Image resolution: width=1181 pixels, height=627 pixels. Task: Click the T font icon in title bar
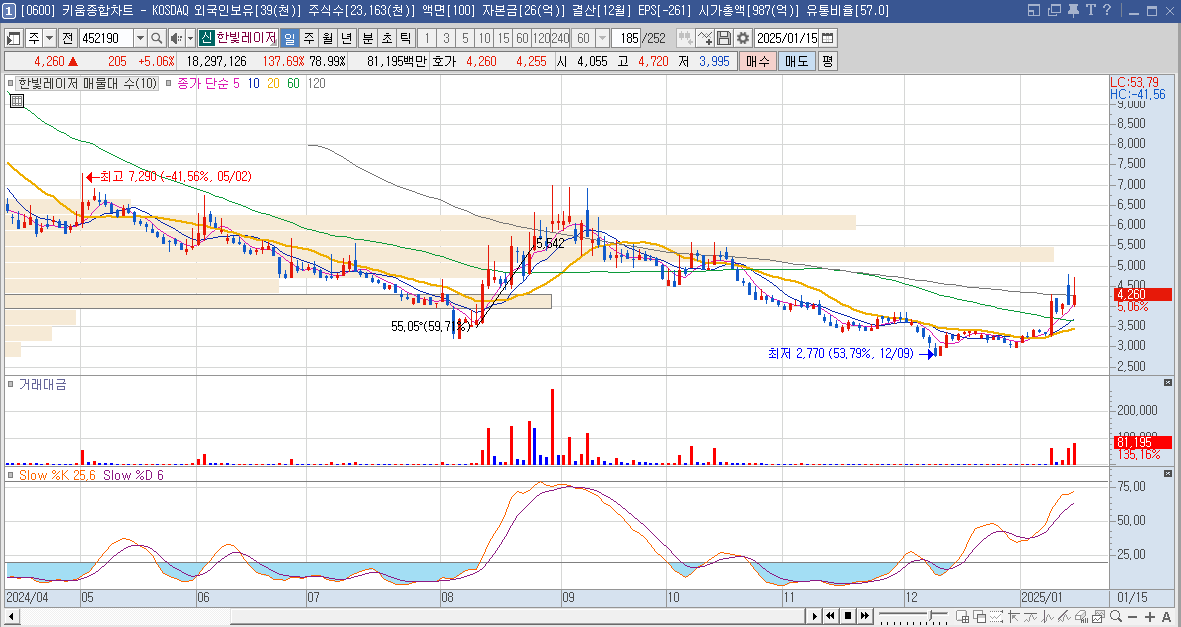point(1090,10)
